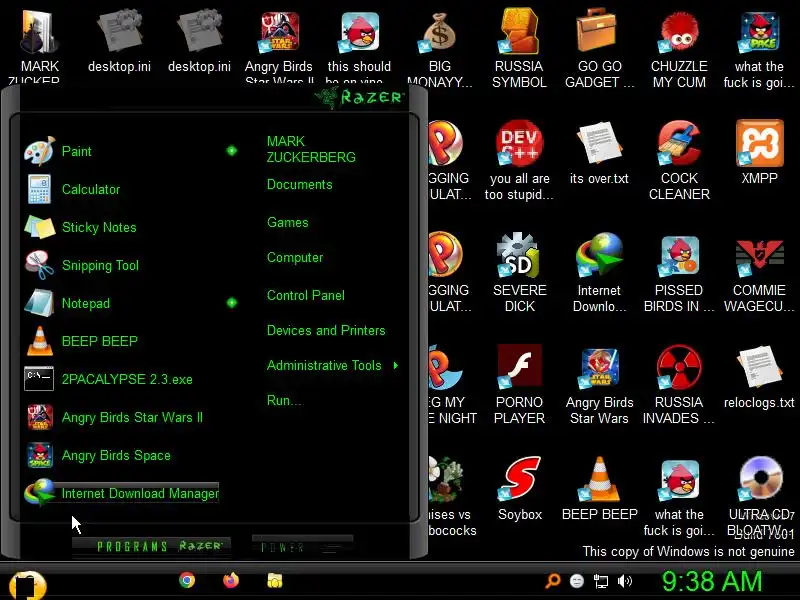800x600 pixels.
Task: Open Games from the start menu
Action: (x=288, y=222)
